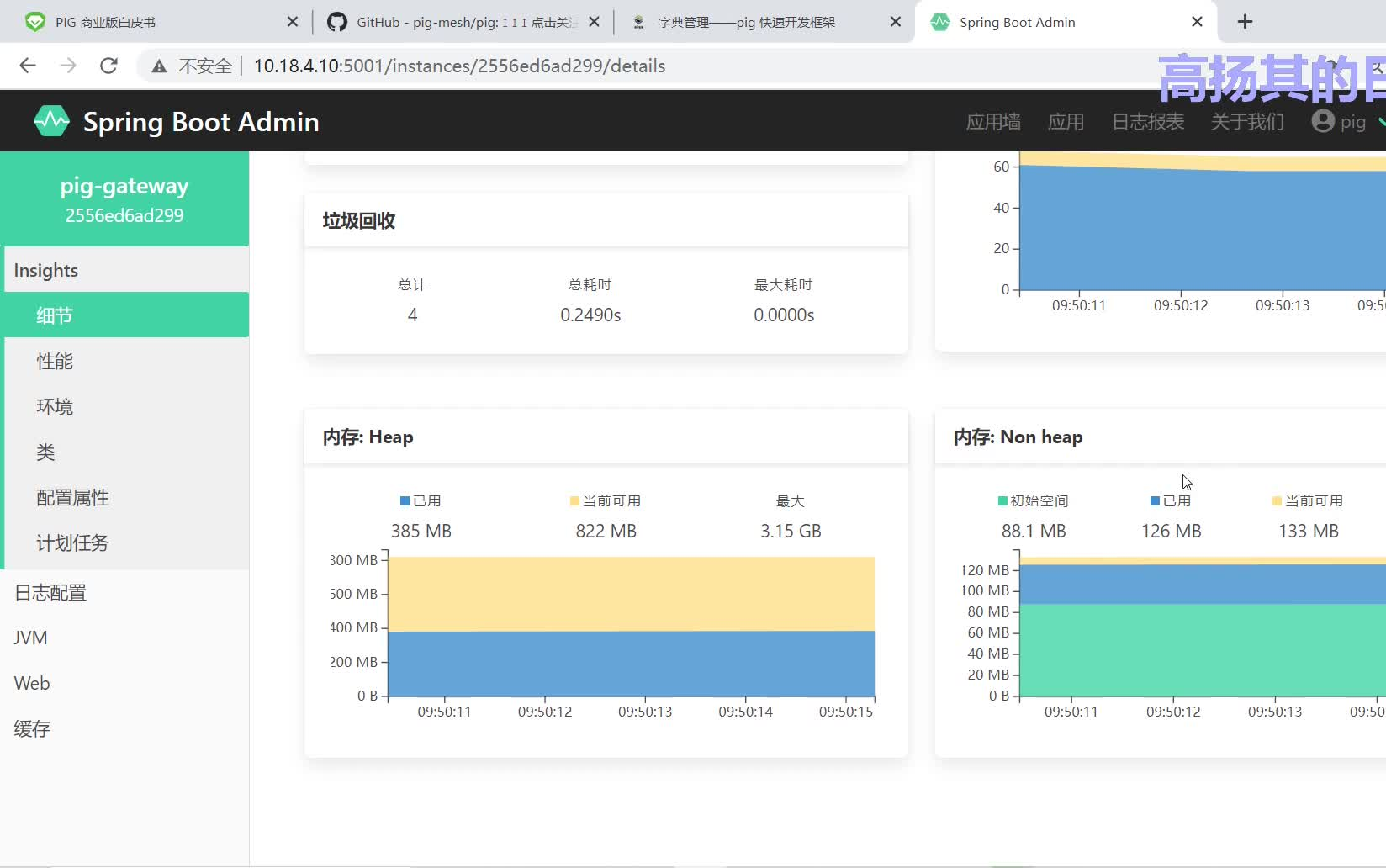Image resolution: width=1386 pixels, height=868 pixels.
Task: Open 计划任务 in the sidebar
Action: click(x=126, y=542)
